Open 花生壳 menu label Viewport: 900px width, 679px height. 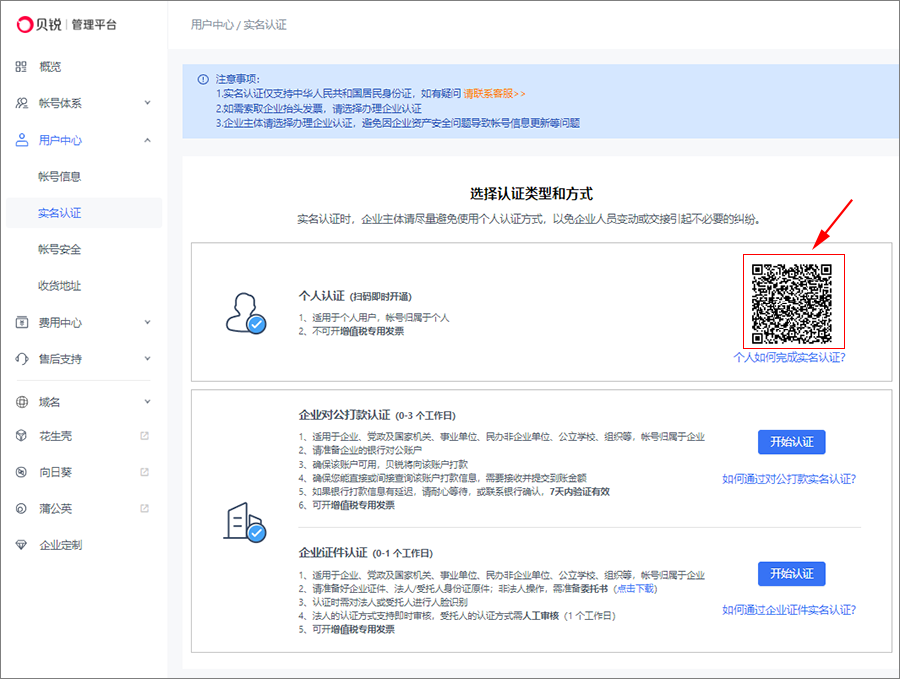(x=55, y=436)
